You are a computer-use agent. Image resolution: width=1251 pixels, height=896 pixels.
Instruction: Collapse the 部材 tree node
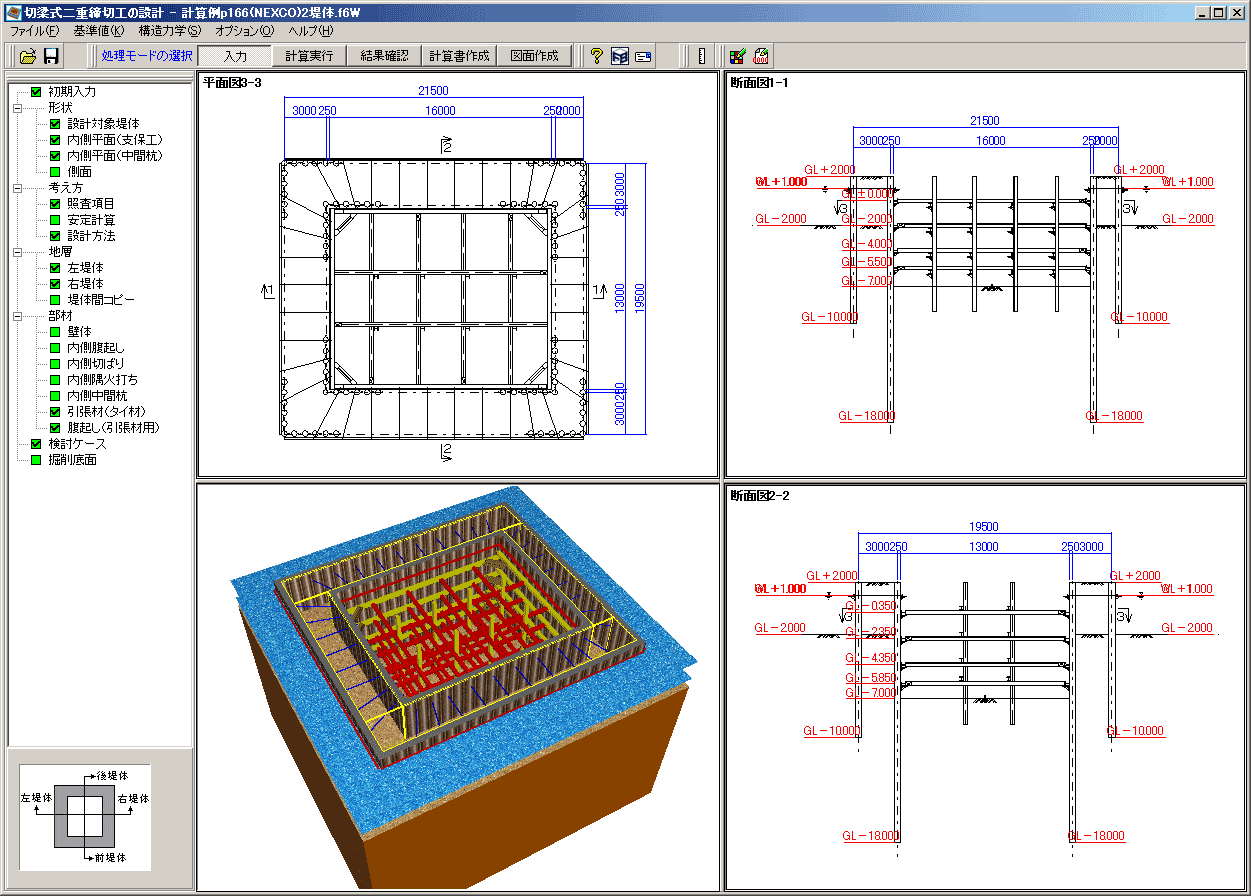pos(17,316)
